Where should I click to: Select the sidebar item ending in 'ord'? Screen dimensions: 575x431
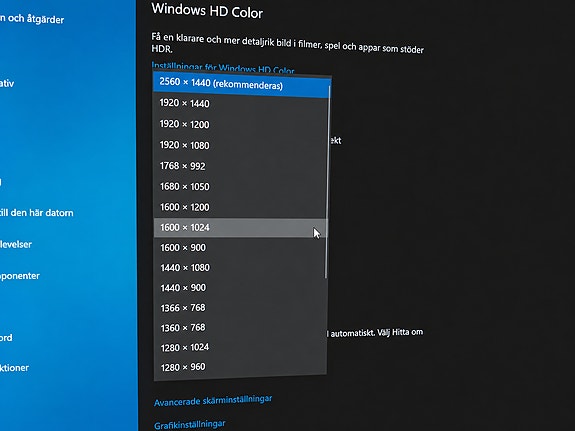(6, 337)
